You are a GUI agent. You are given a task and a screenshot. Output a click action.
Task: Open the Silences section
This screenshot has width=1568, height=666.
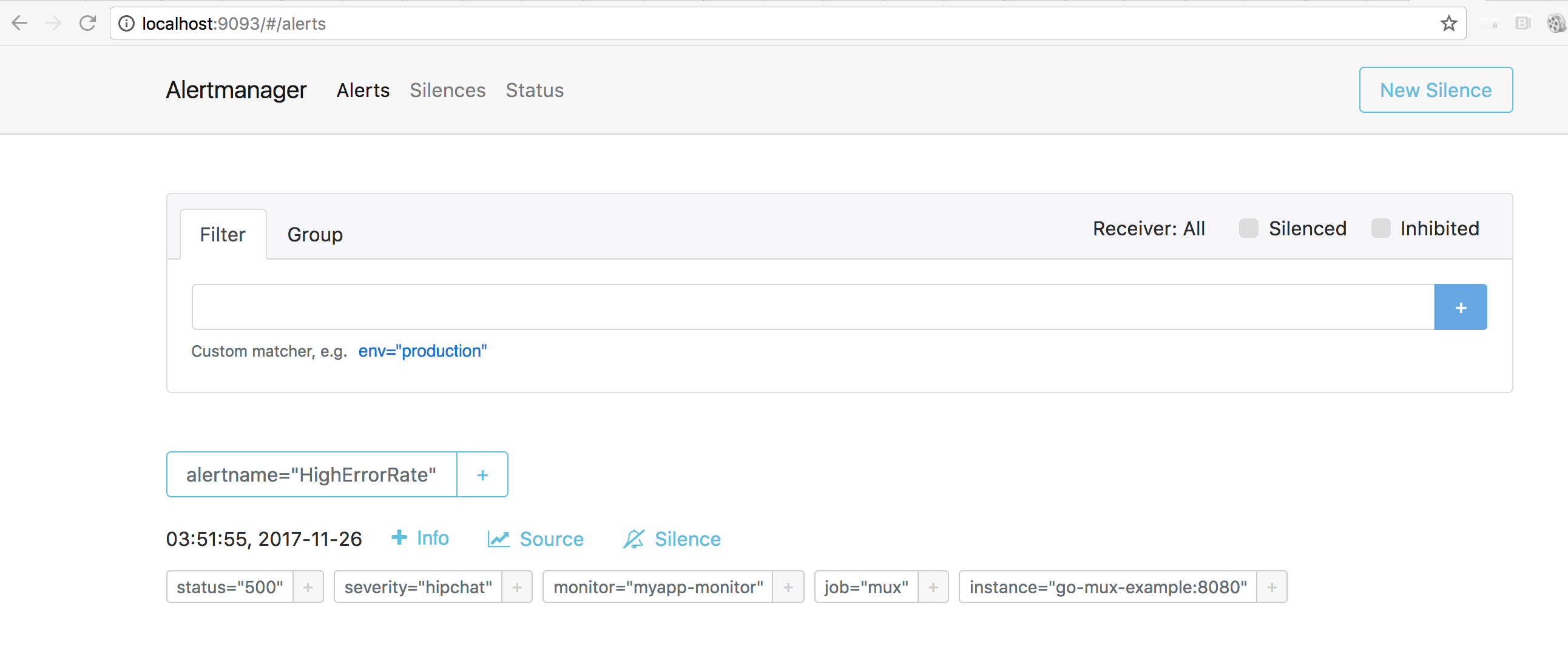(447, 89)
